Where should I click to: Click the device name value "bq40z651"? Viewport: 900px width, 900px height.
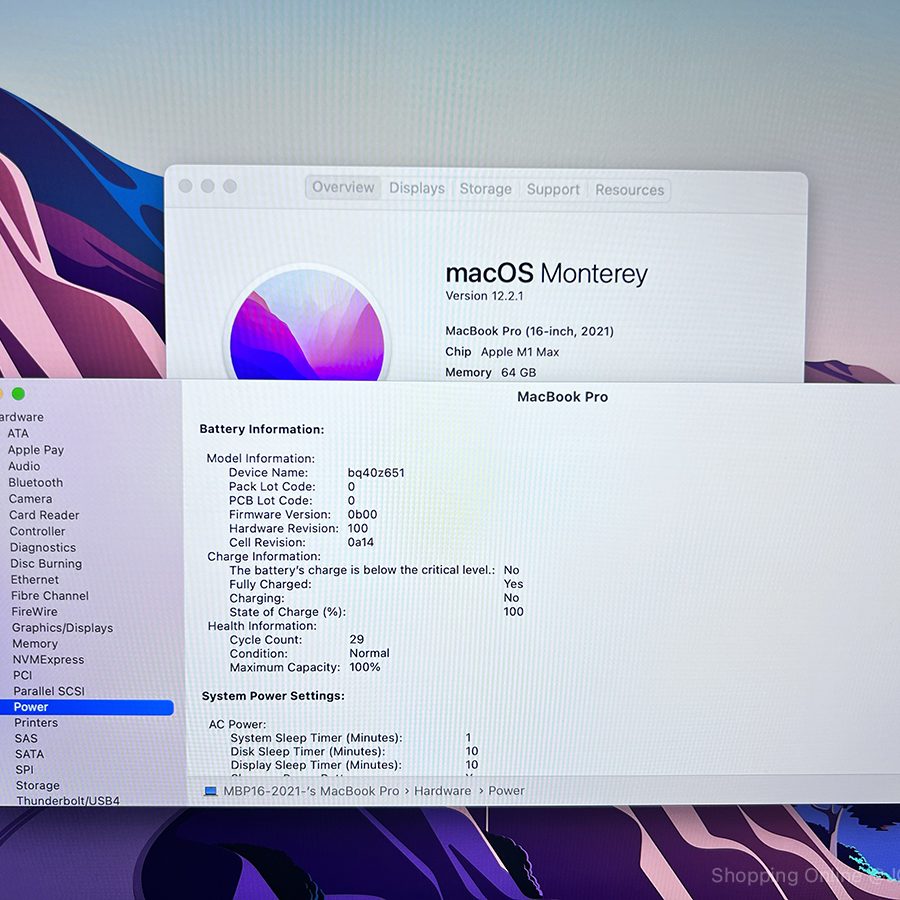[x=376, y=473]
